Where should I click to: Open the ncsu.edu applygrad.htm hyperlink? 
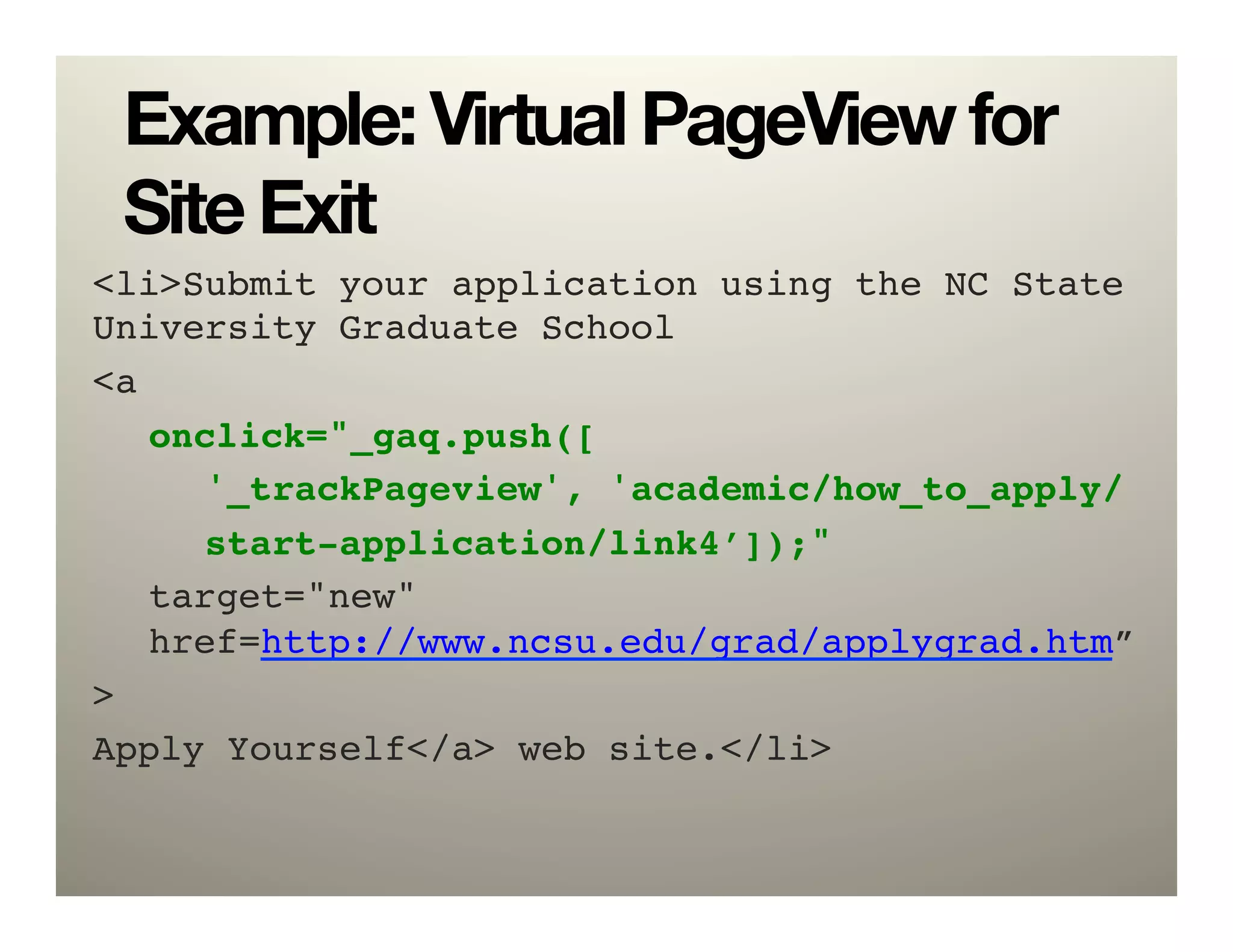coord(686,642)
